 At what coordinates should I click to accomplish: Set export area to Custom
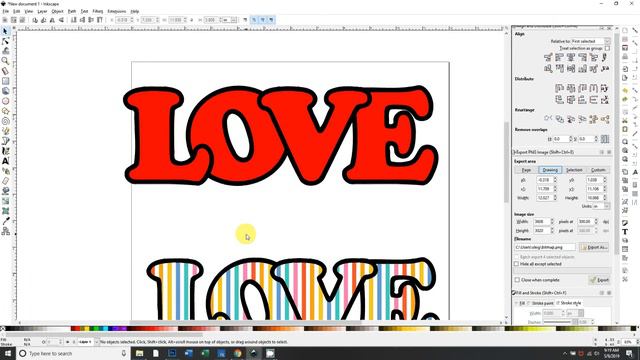pyautogui.click(x=598, y=170)
